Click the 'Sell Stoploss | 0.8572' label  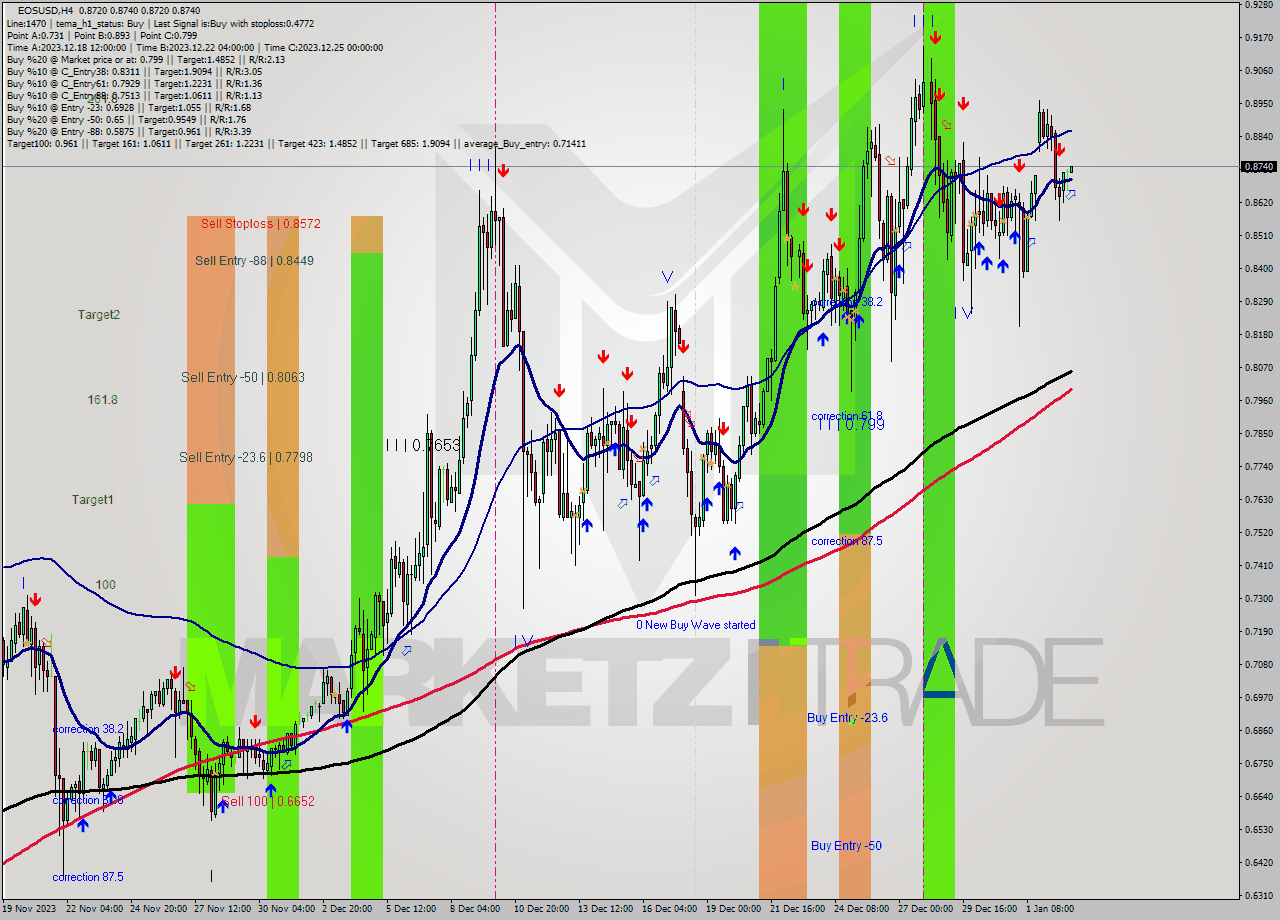(x=260, y=224)
